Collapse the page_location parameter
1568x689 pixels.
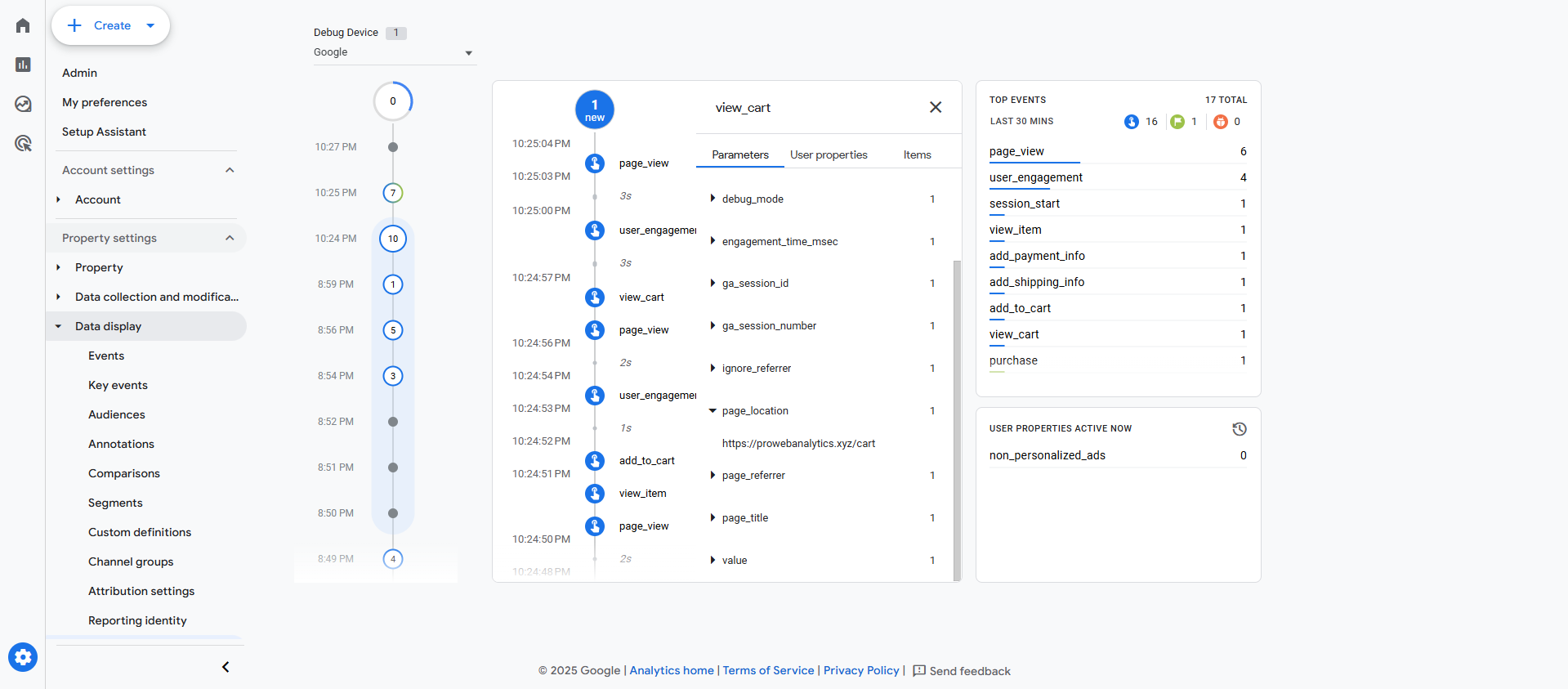(x=713, y=411)
